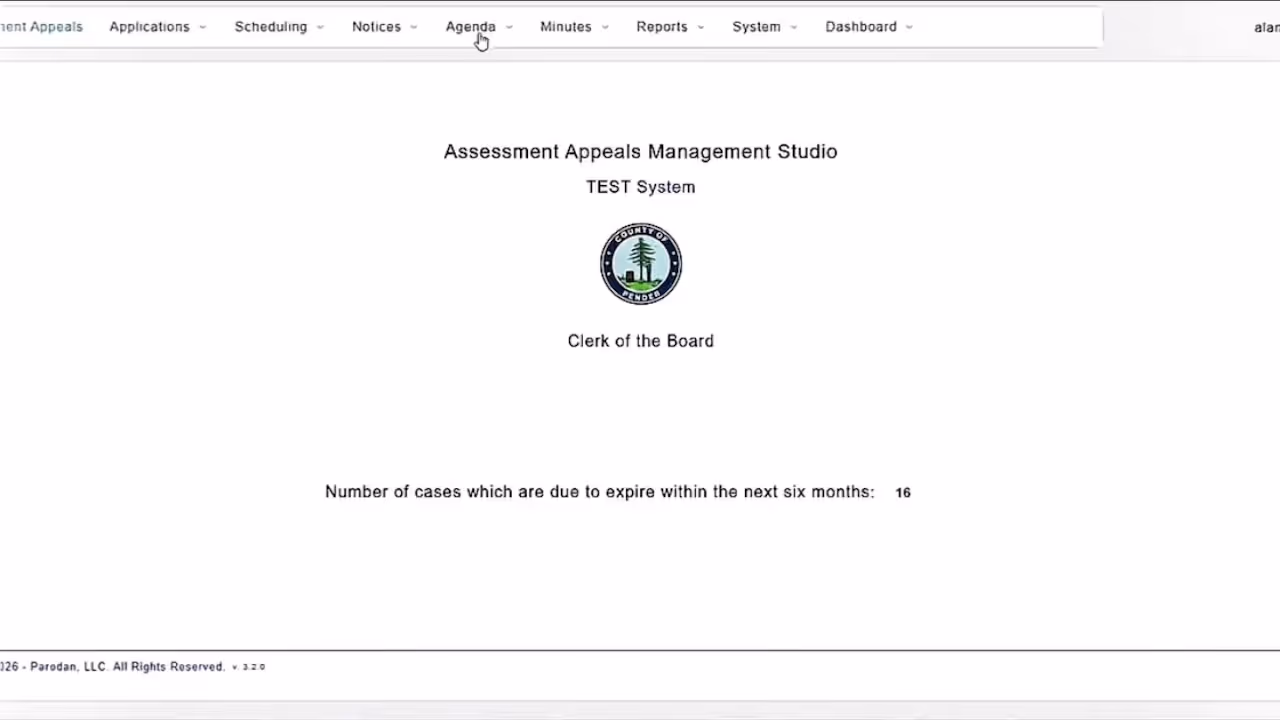Click the expiring cases count 16
The image size is (1280, 720).
(903, 492)
